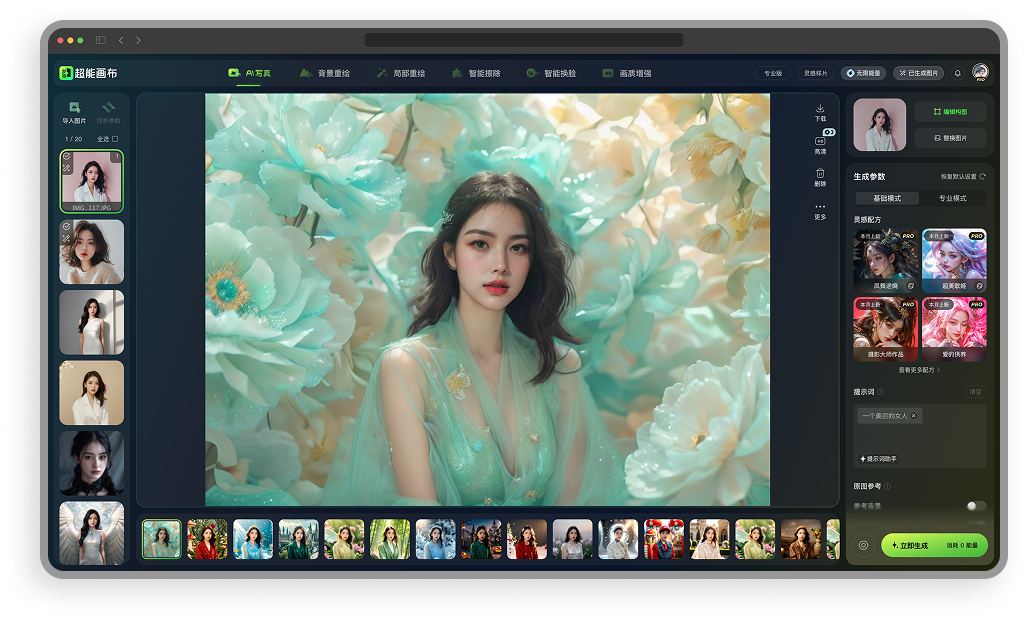Click the 立即生成 generate button
The image size is (1028, 619).
(x=934, y=545)
